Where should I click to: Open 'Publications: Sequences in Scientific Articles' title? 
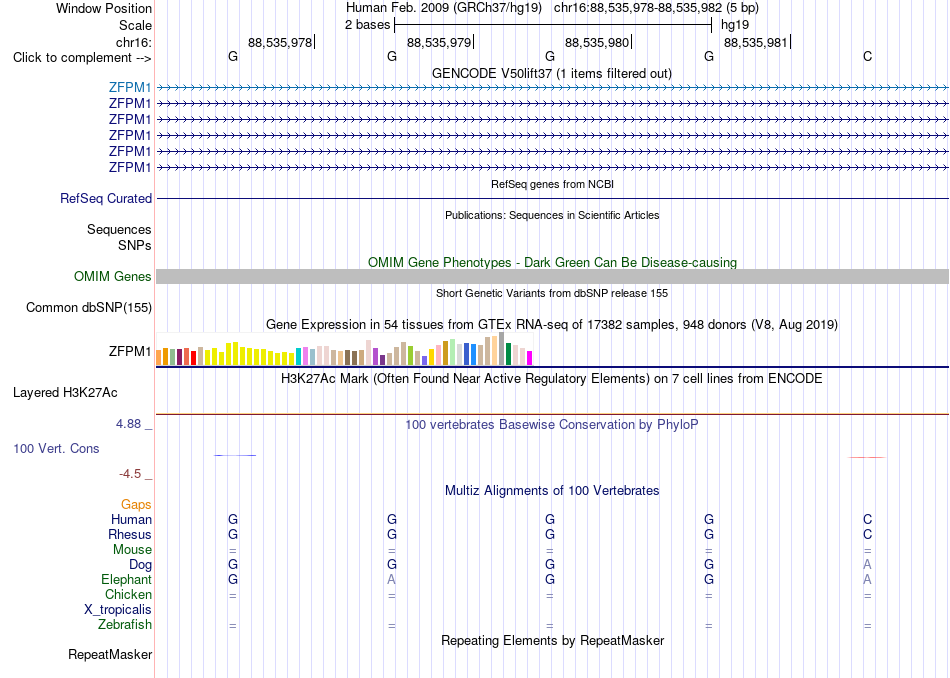[552, 215]
